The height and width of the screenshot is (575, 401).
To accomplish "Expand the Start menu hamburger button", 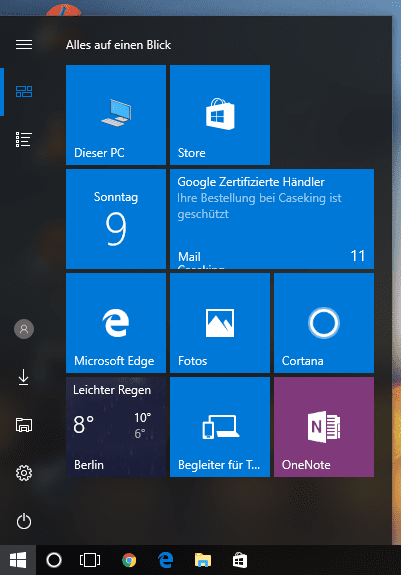I will (24, 45).
